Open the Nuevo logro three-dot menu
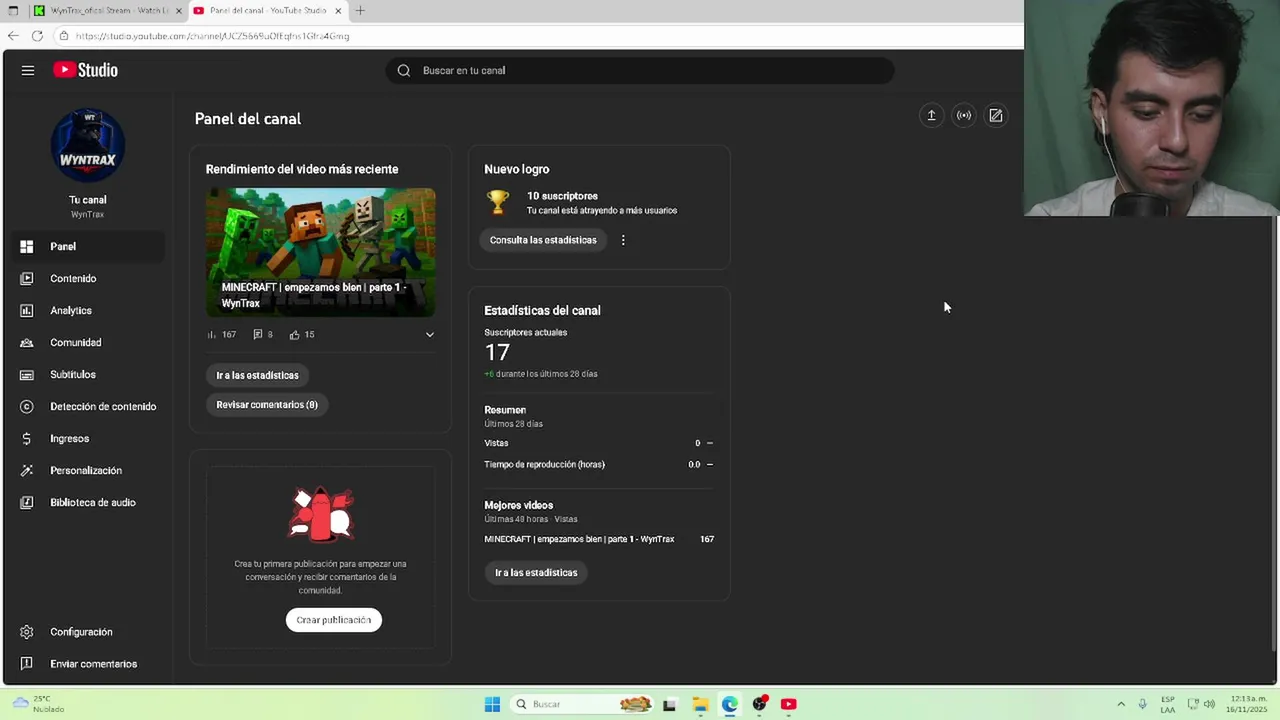Screen dimensions: 1280x720 pyautogui.click(x=623, y=240)
